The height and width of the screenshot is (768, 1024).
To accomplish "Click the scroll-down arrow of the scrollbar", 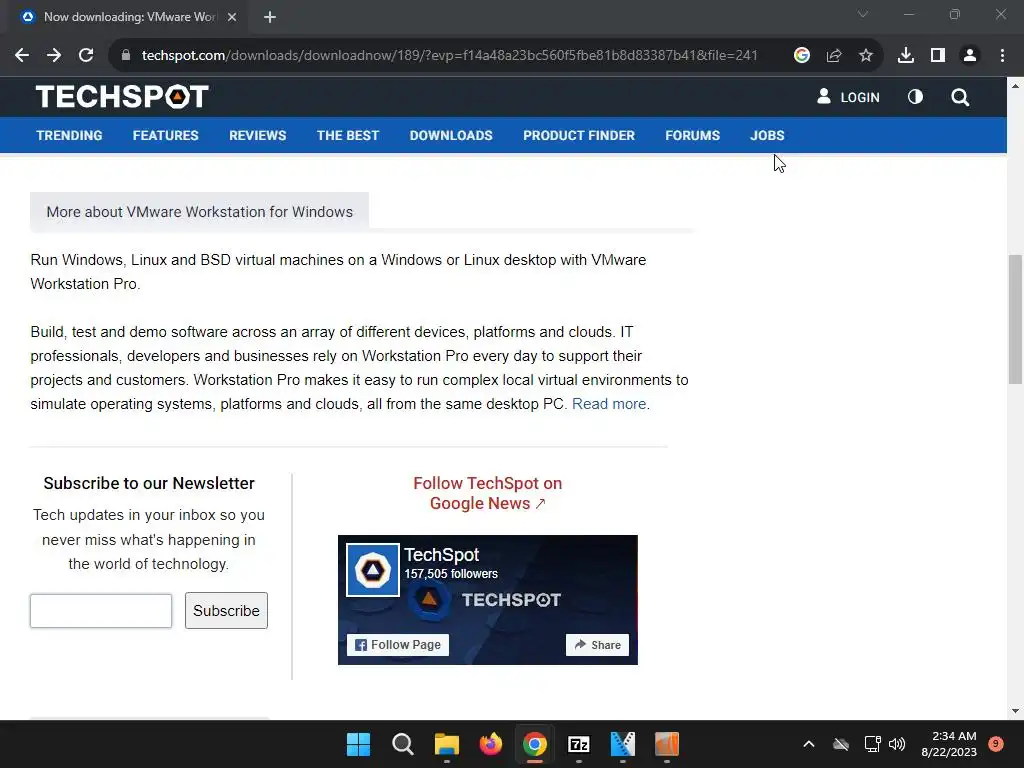I will click(x=1015, y=711).
